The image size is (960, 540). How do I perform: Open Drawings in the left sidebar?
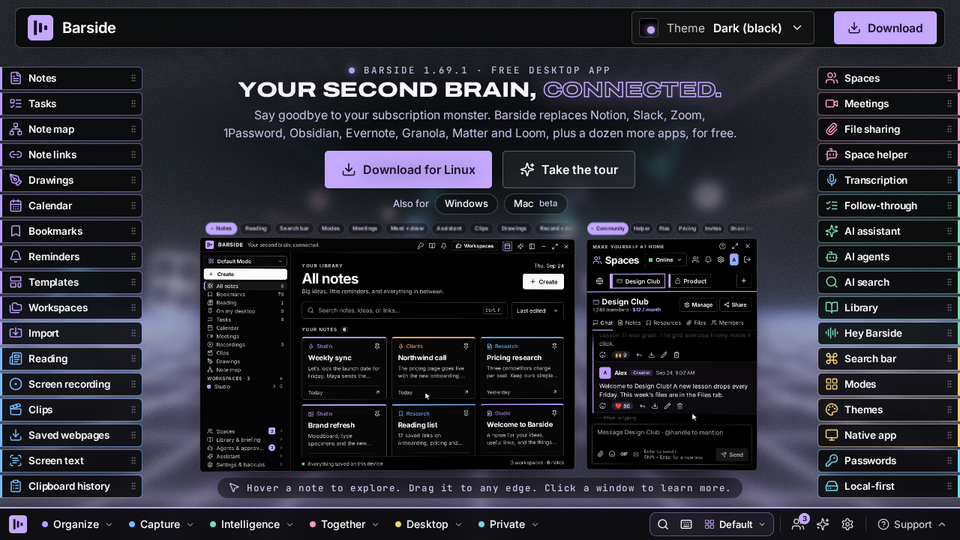[x=72, y=181]
